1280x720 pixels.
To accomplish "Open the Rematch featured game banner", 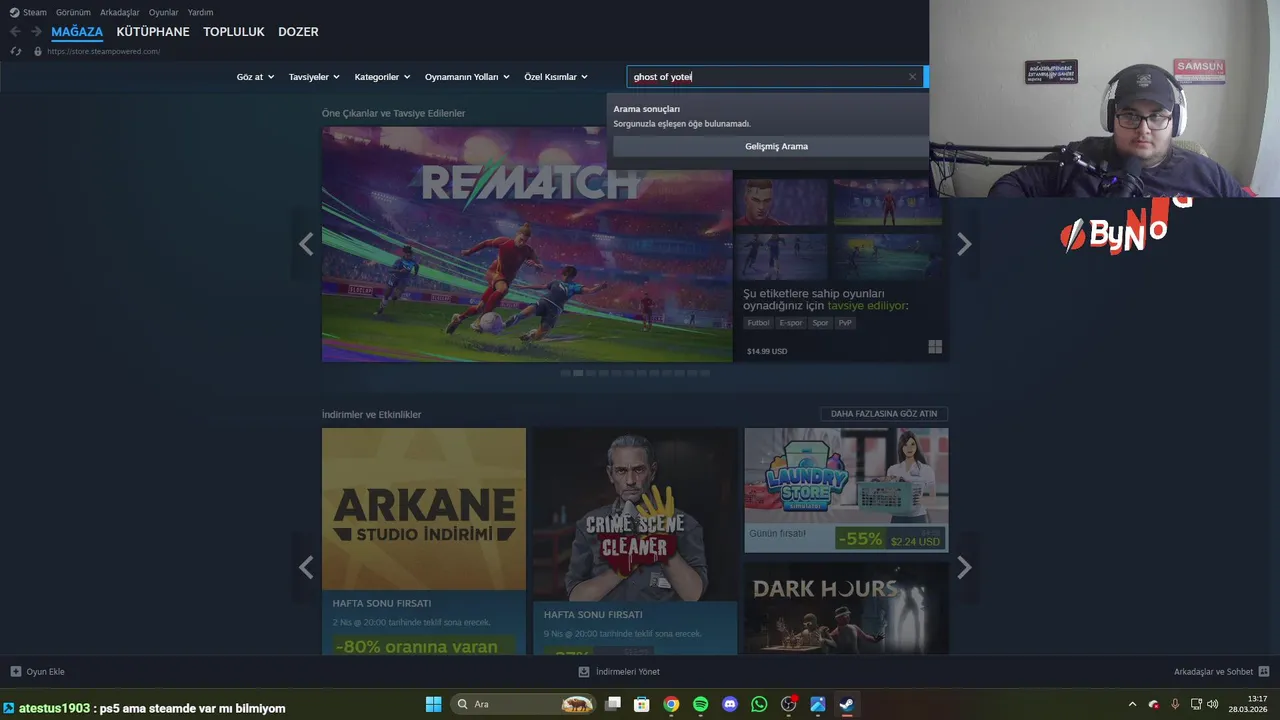I will (527, 244).
